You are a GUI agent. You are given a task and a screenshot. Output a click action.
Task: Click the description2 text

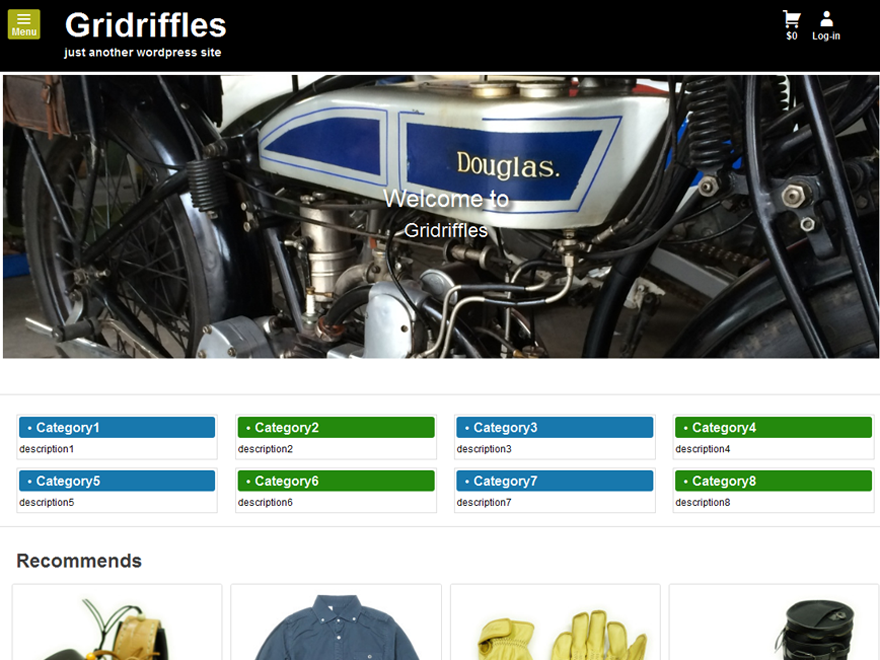[x=265, y=449]
